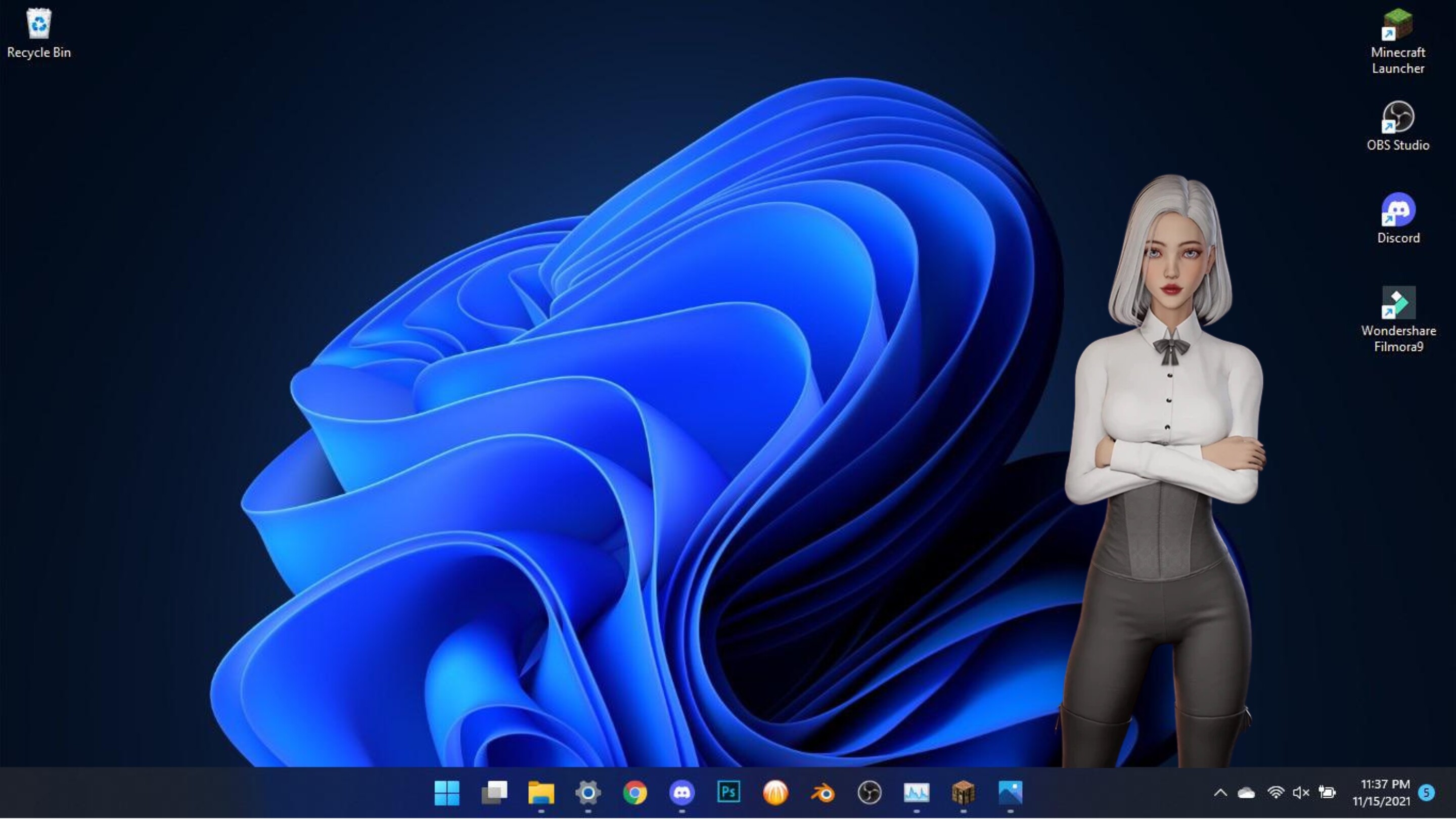This screenshot has height=819, width=1456.
Task: Launch Adobe Photoshop from the taskbar
Action: (x=729, y=794)
